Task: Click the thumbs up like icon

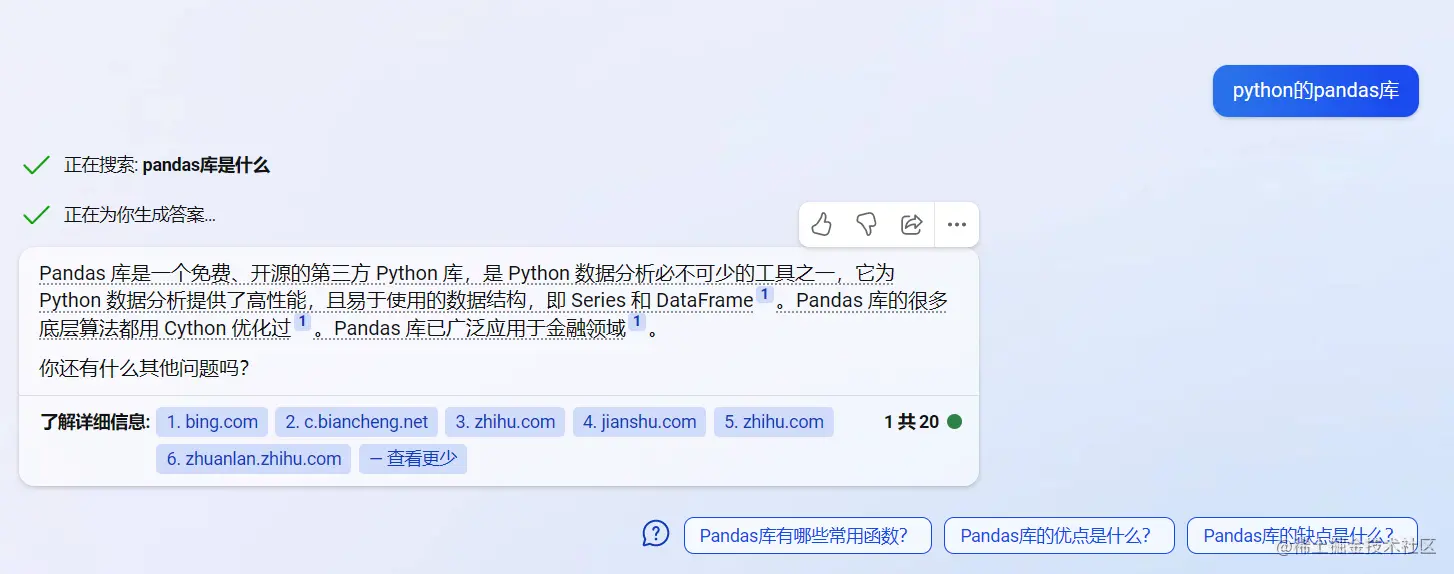Action: [822, 224]
